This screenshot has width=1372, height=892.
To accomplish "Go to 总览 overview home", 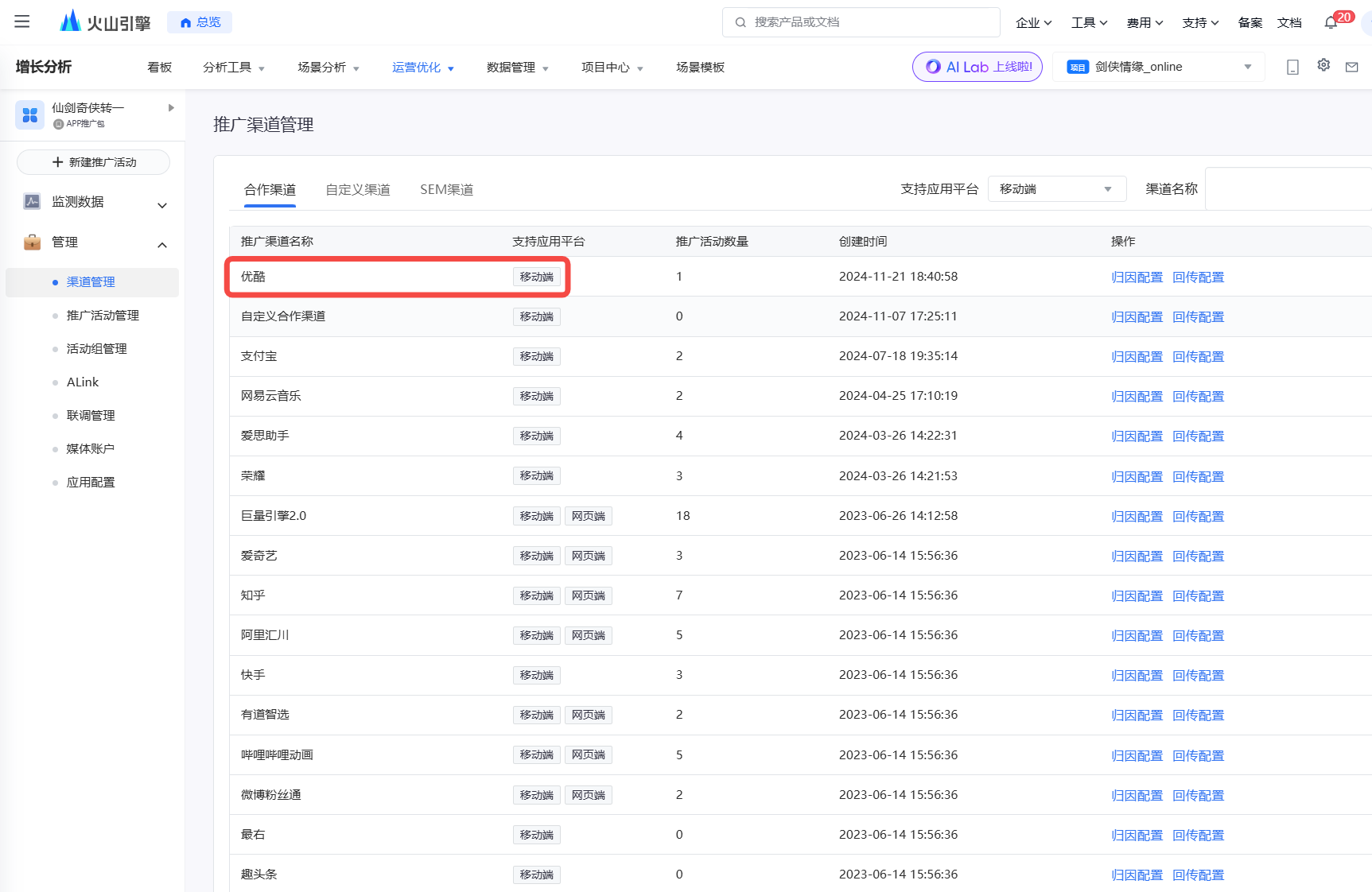I will click(x=200, y=22).
